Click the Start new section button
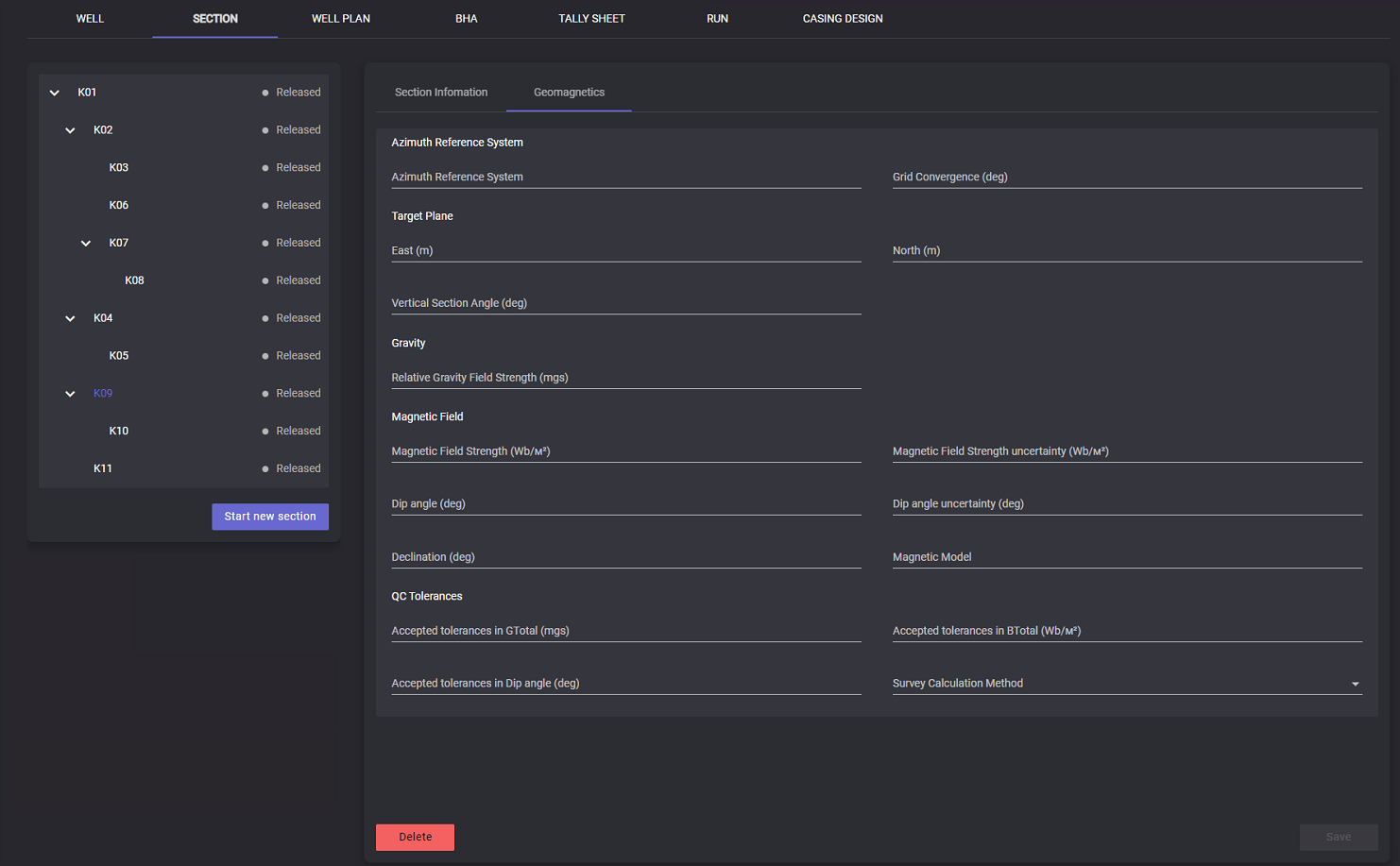1400x866 pixels. click(x=270, y=517)
